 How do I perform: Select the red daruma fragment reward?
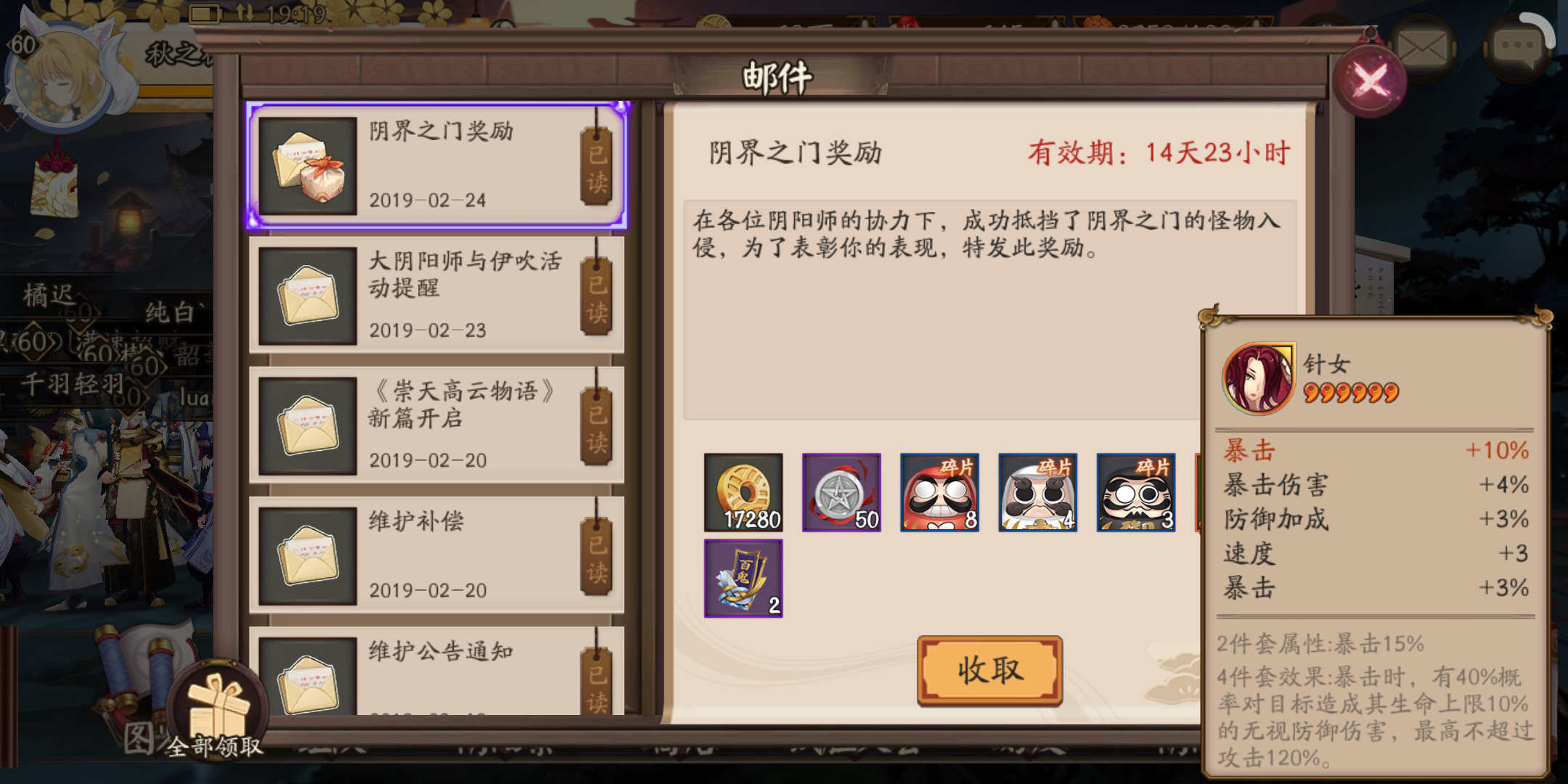pos(939,493)
